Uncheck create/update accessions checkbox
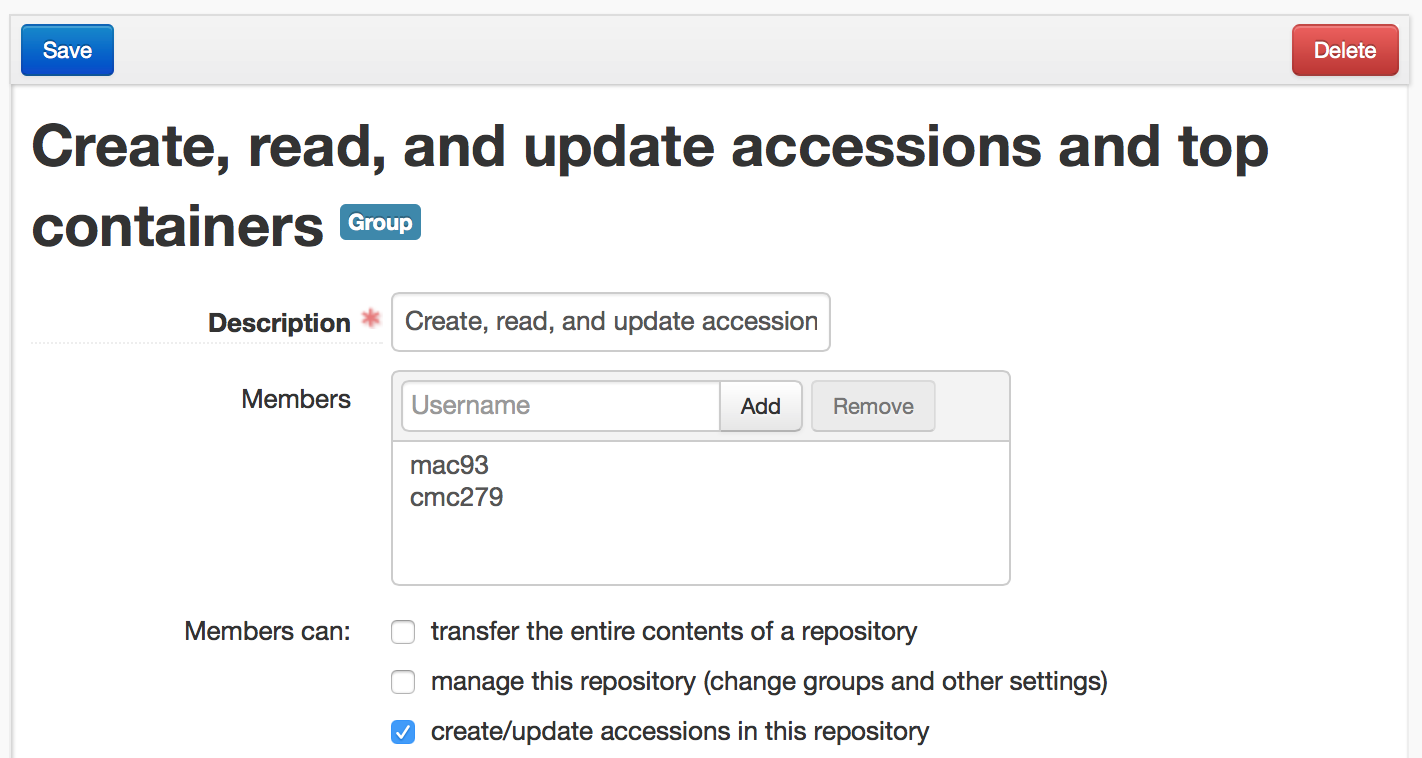Image resolution: width=1422 pixels, height=758 pixels. point(403,732)
